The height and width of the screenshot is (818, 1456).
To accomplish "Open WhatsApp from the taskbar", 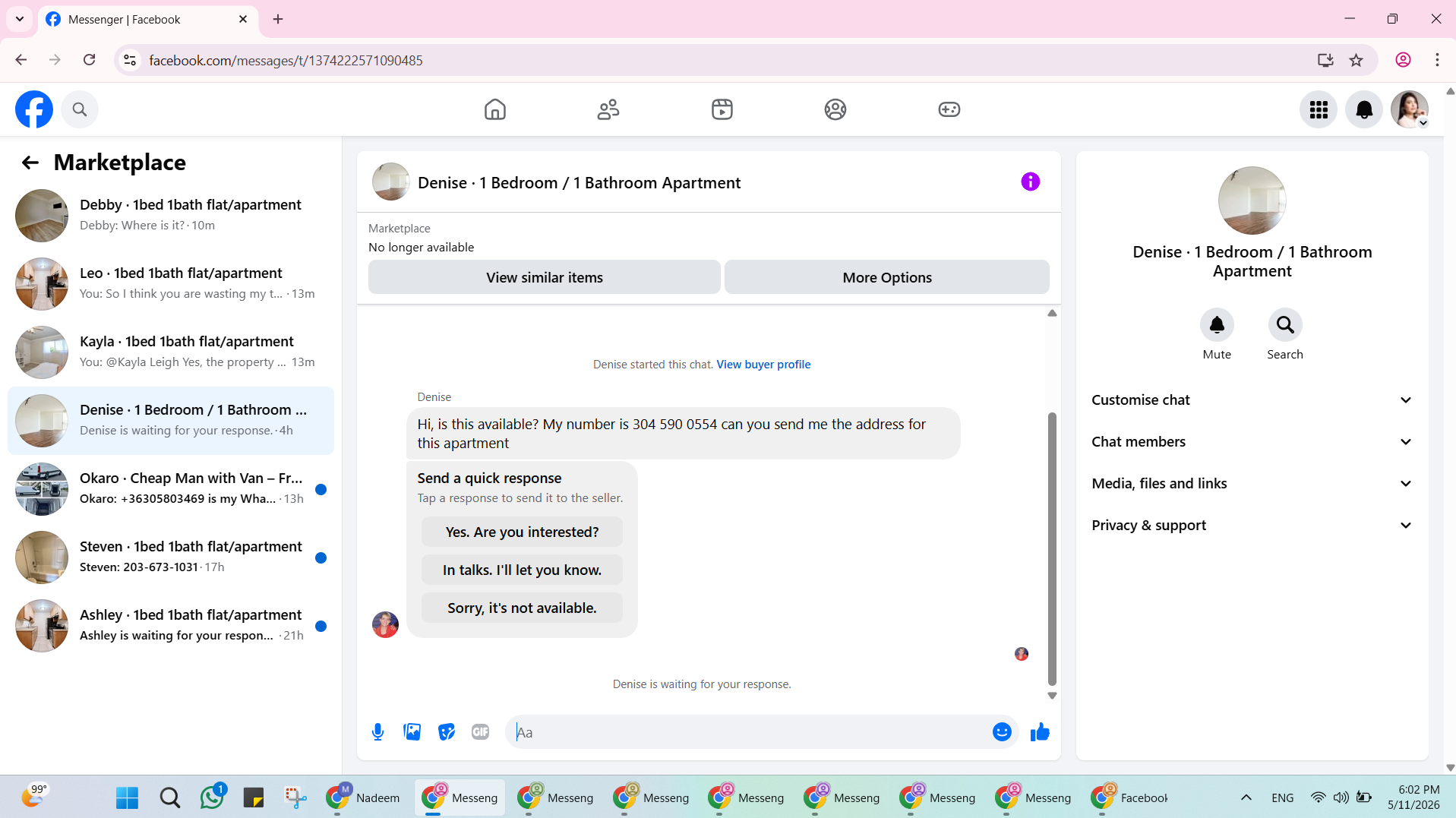I will tap(212, 797).
